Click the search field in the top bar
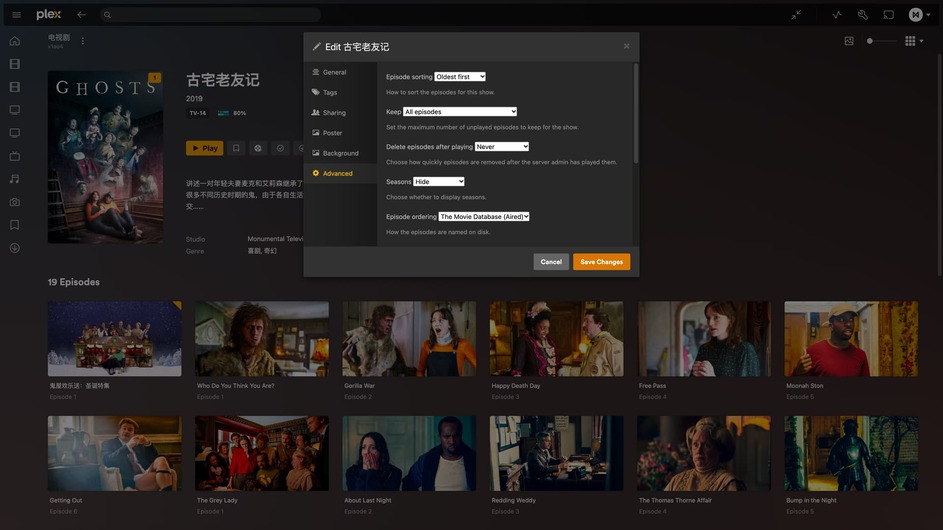The width and height of the screenshot is (943, 530). [210, 14]
